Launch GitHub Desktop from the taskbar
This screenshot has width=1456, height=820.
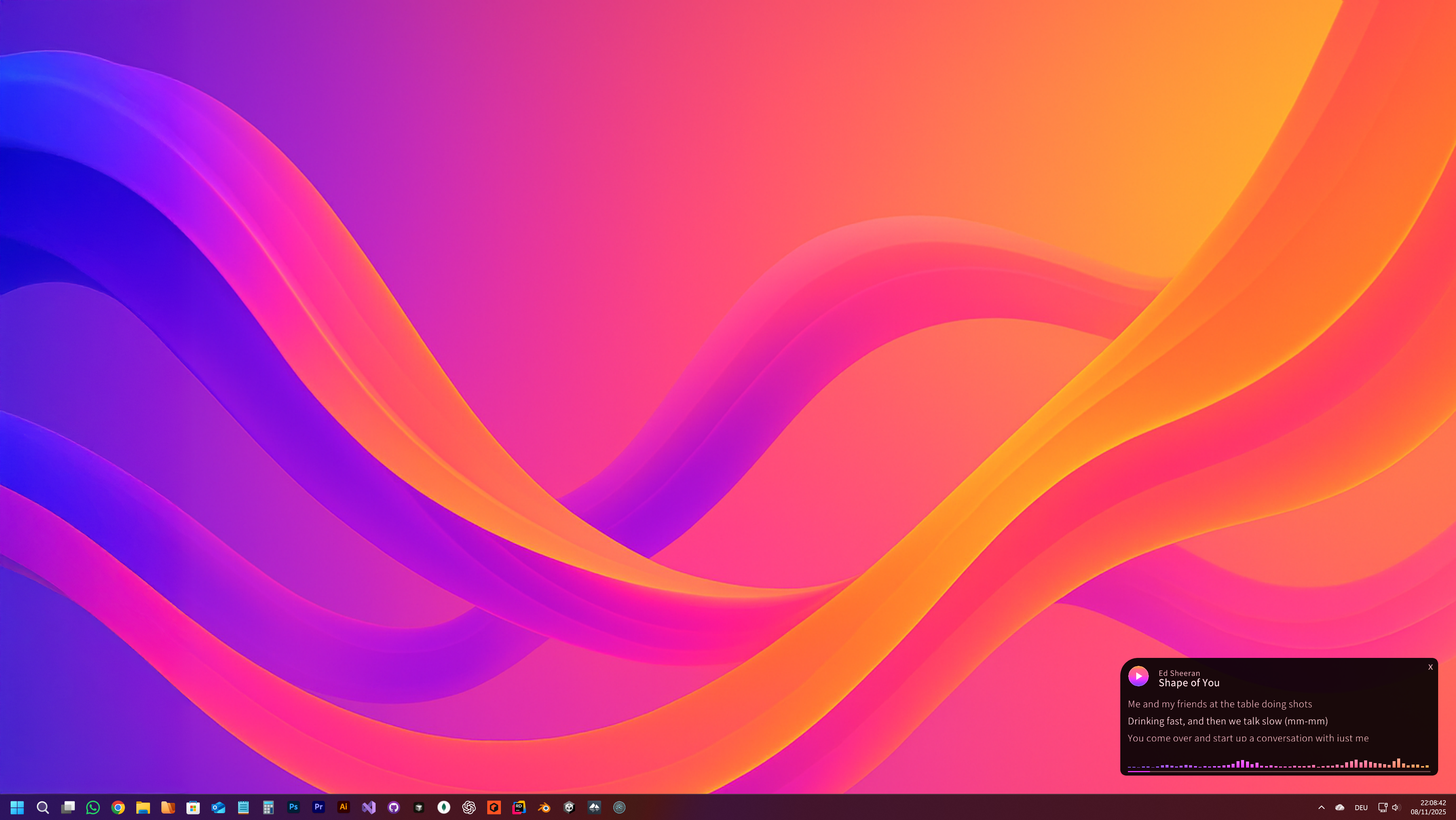pos(393,807)
